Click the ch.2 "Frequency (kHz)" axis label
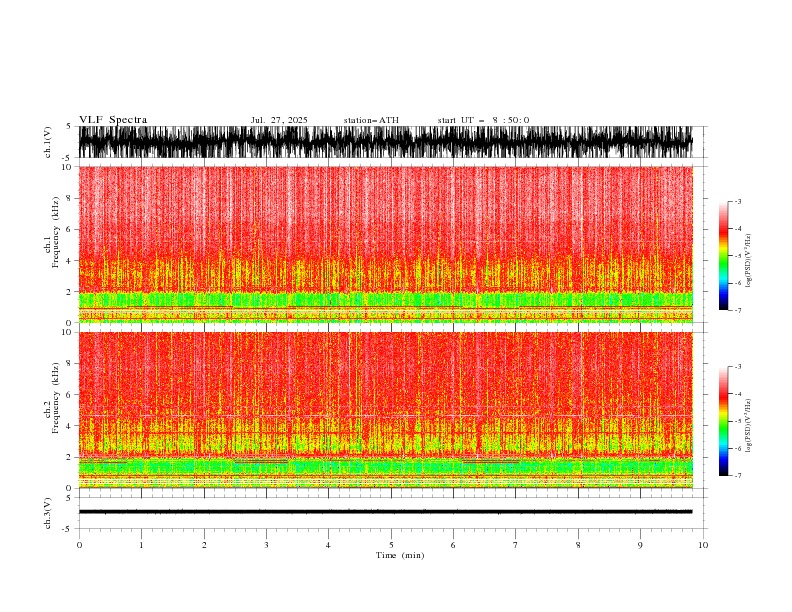The image size is (792, 612). point(55,397)
